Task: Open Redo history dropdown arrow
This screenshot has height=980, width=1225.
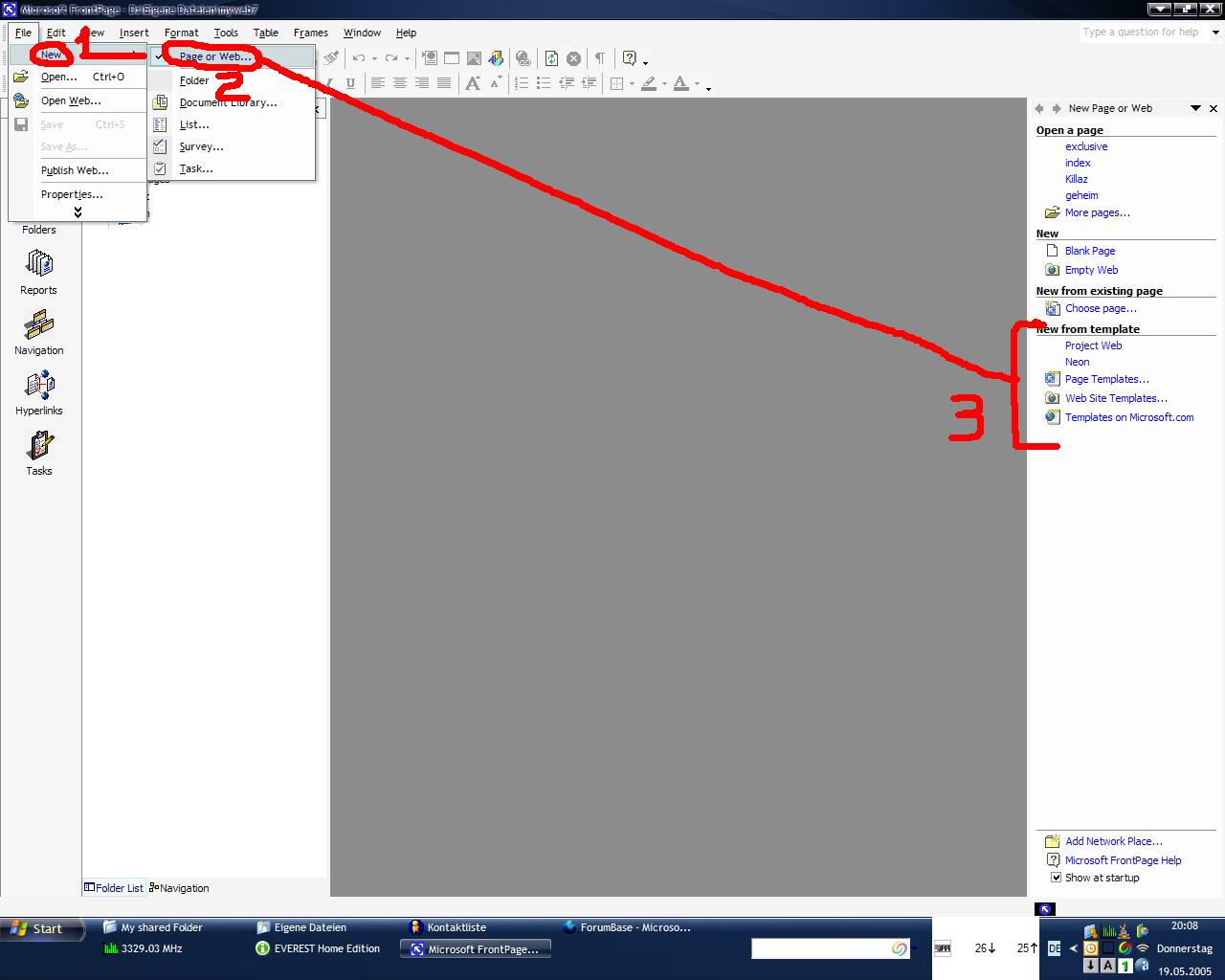Action: click(x=406, y=58)
